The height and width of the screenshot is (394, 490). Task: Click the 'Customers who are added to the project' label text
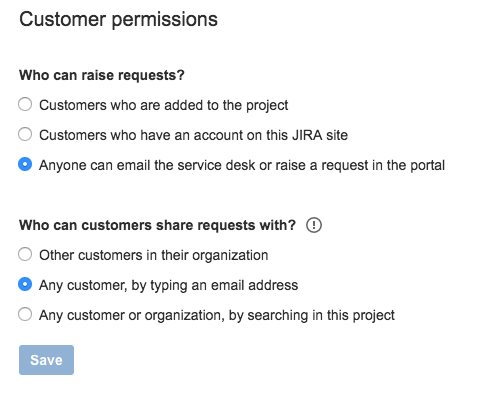pos(164,105)
